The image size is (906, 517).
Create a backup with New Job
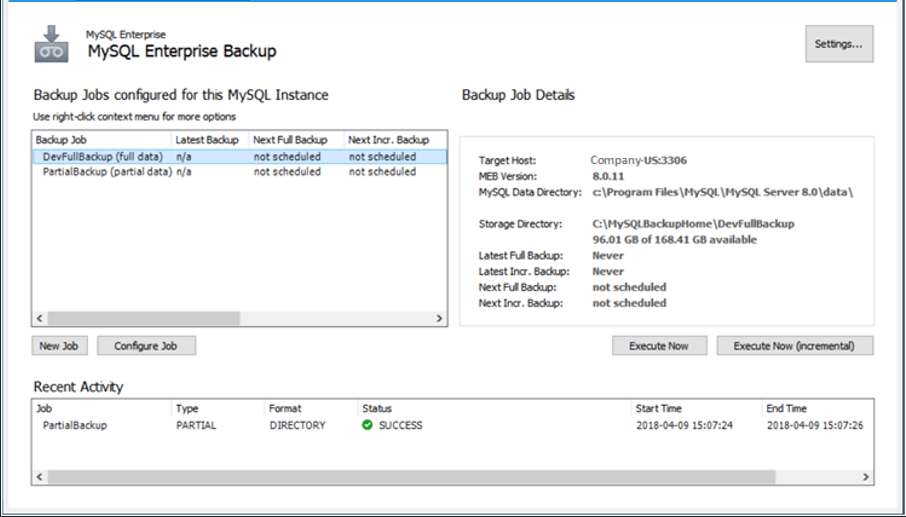[x=59, y=346]
